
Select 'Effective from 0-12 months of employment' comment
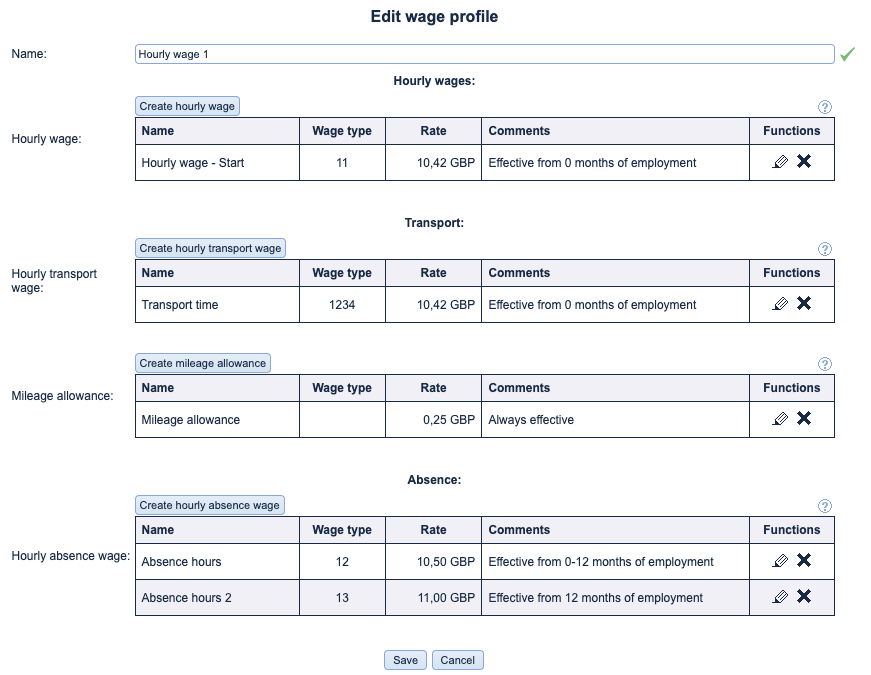click(601, 562)
